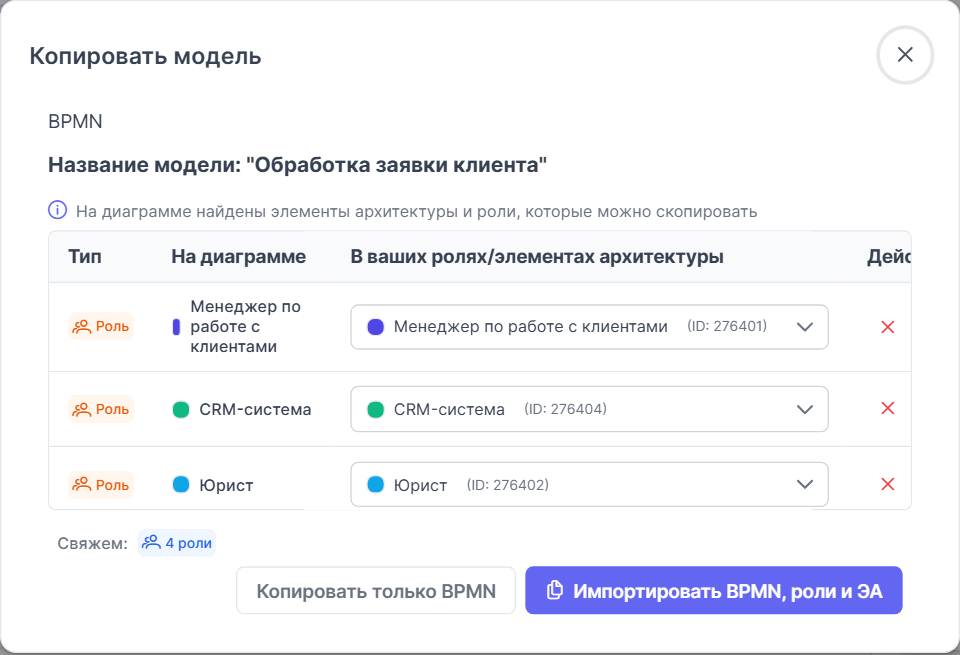The height and width of the screenshot is (655, 960).
Task: Click the Роль badge in Юрист row
Action: [x=101, y=485]
